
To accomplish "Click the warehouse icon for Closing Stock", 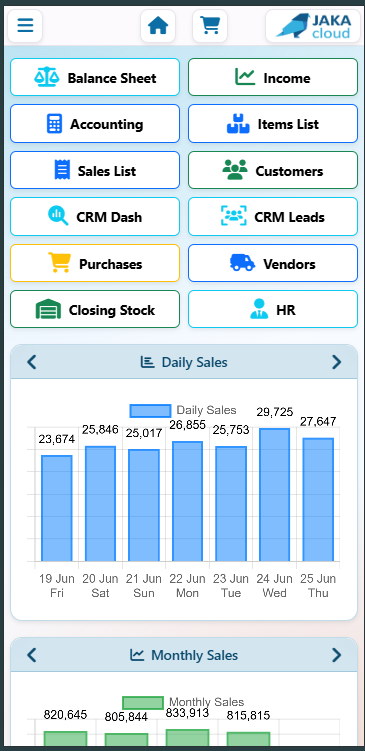I will 48,309.
